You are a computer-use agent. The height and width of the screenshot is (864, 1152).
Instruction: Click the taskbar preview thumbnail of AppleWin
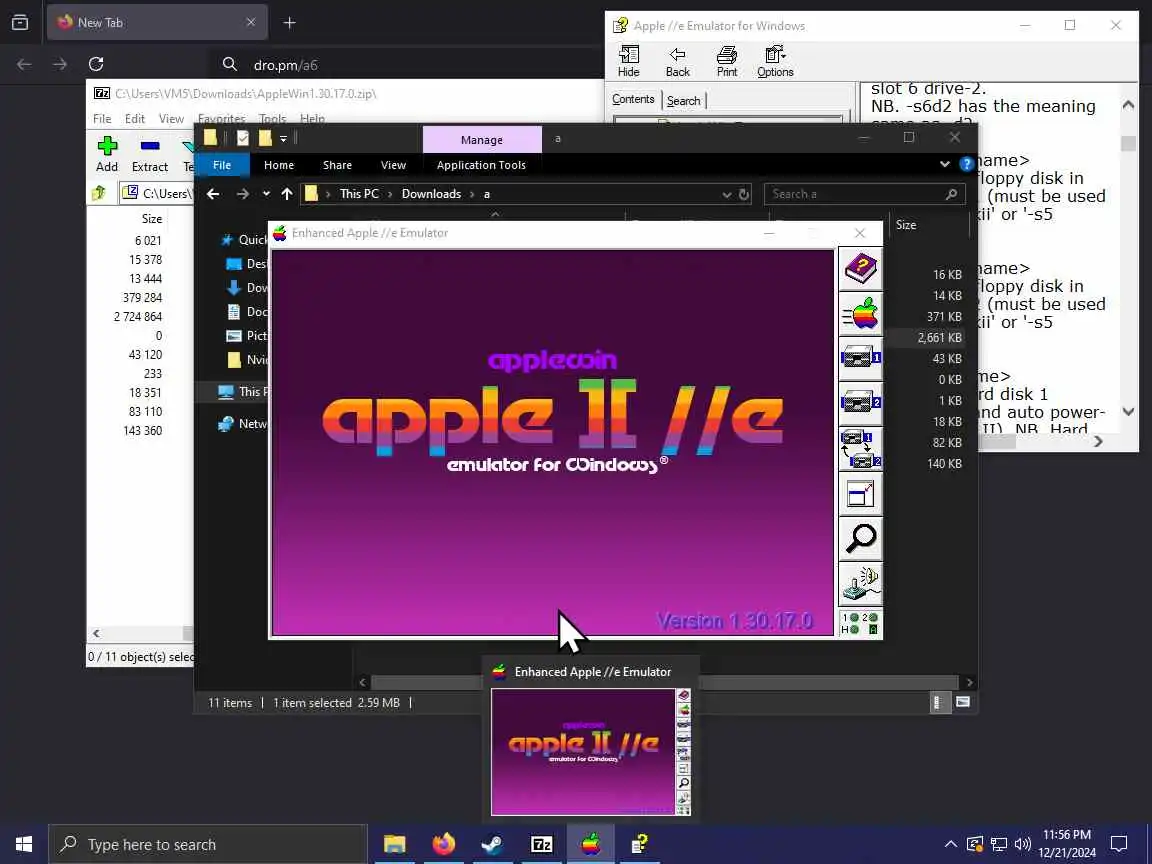tap(591, 752)
